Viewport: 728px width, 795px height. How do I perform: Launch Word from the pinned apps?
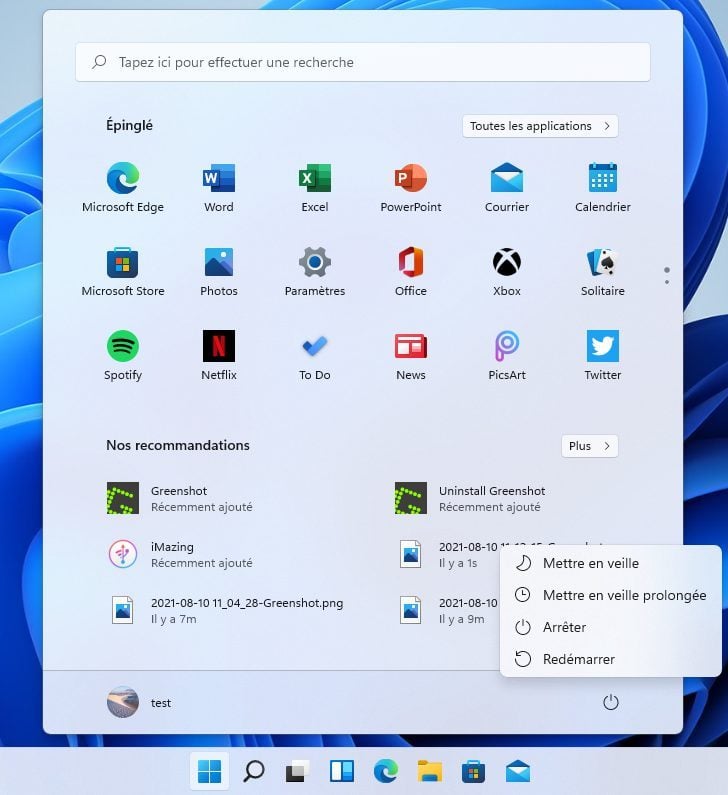tap(219, 187)
